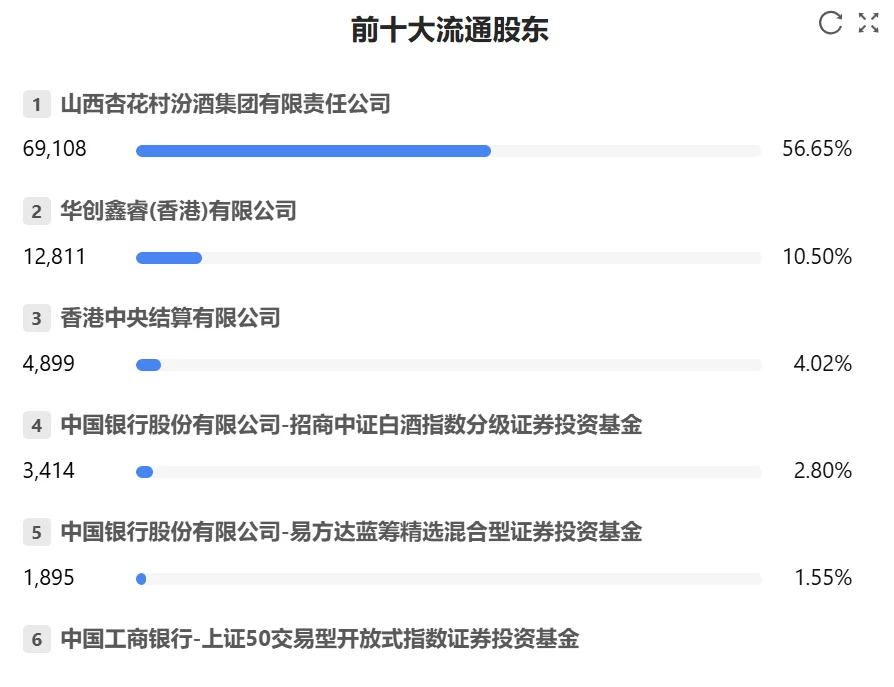Screen dimensions: 894x687
Task: Click the 4.02% progress bar
Action: point(448,365)
